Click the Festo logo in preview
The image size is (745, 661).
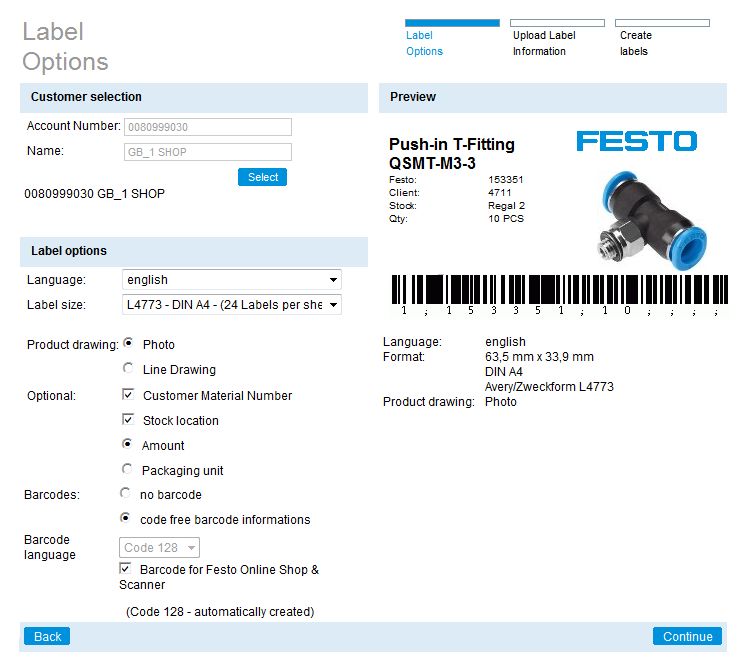[x=636, y=141]
